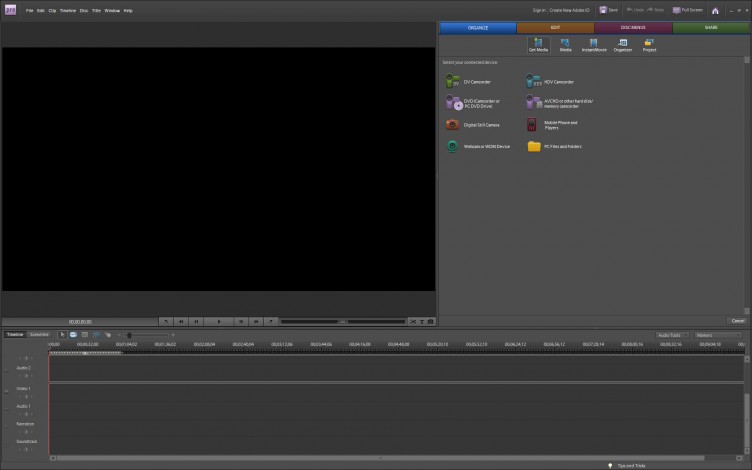752x470 pixels.
Task: Click the timeline zoom slider handle
Action: 129,335
